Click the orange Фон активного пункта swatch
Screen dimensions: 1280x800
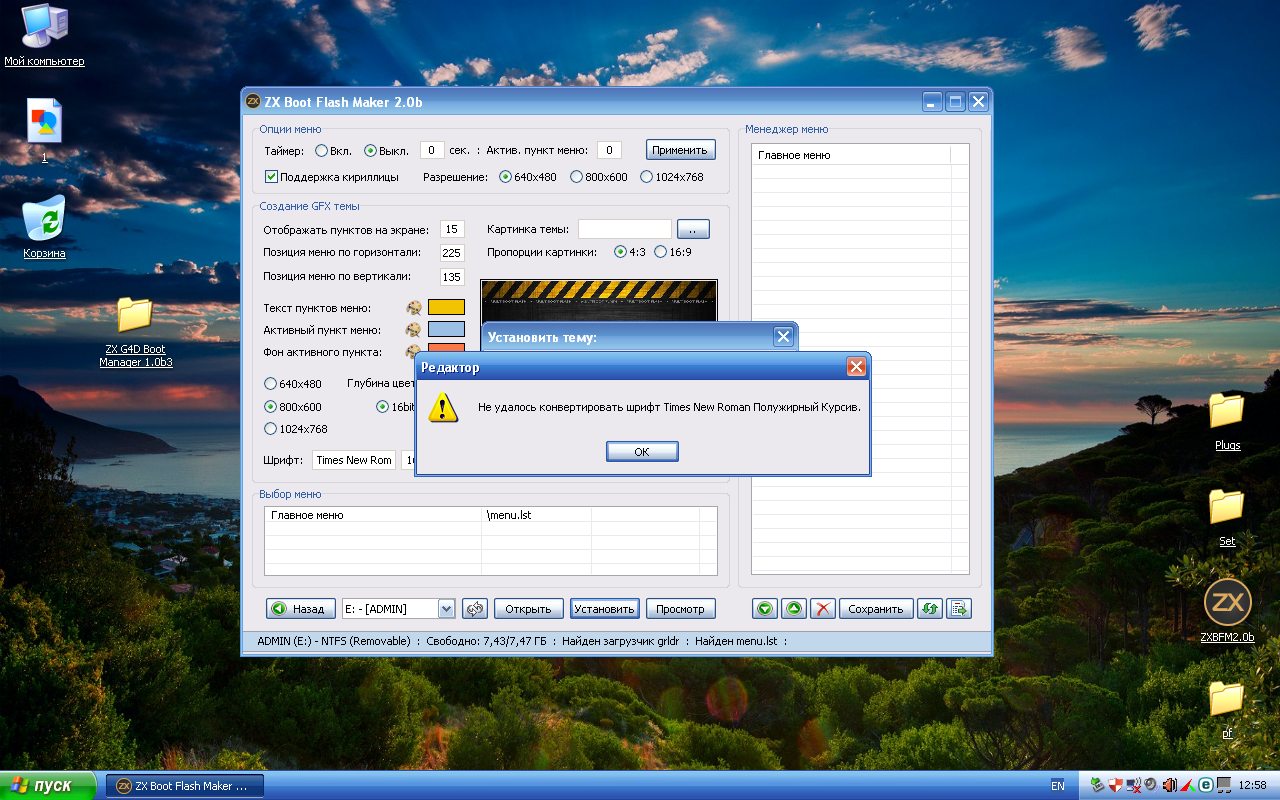click(446, 349)
